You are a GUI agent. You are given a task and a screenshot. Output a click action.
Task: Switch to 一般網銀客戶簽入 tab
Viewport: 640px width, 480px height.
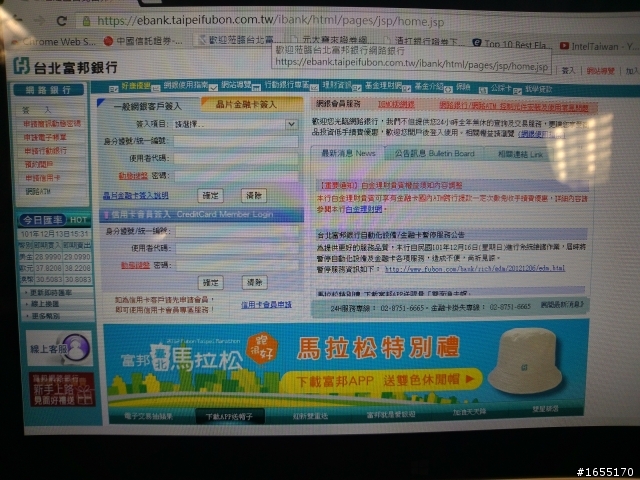click(x=147, y=106)
